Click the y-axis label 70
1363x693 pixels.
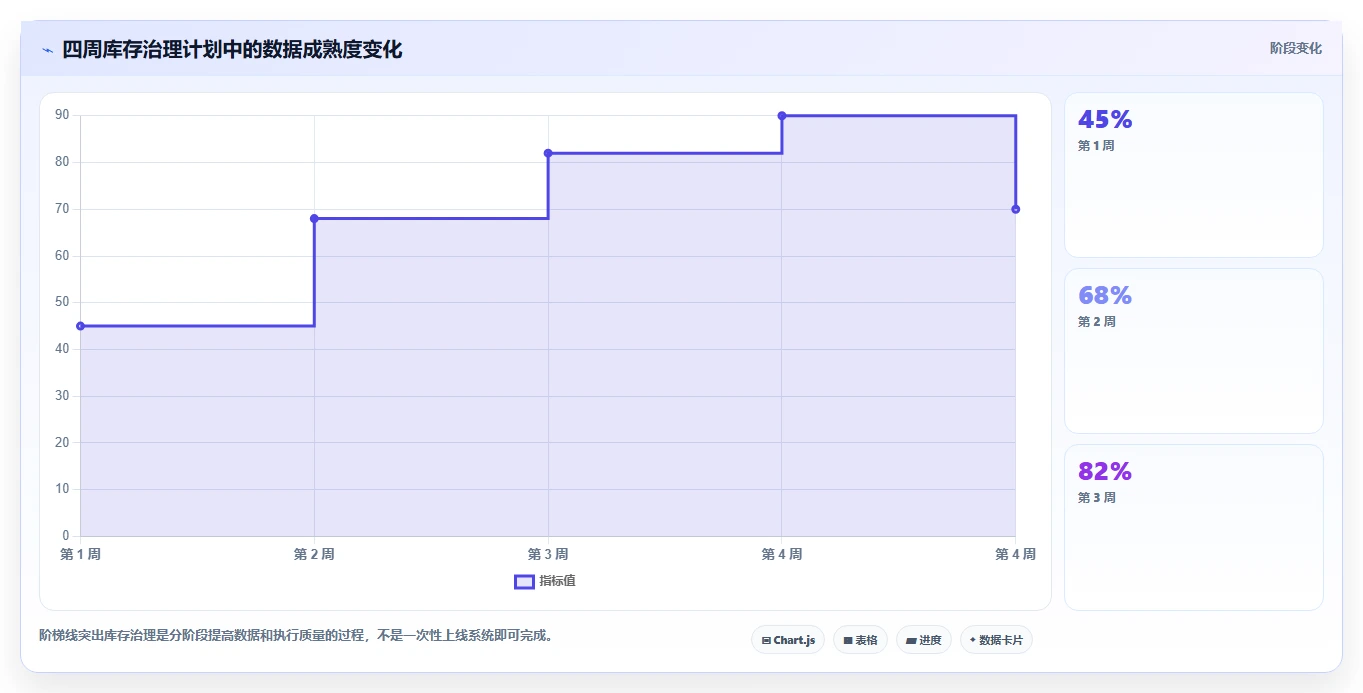pos(62,209)
